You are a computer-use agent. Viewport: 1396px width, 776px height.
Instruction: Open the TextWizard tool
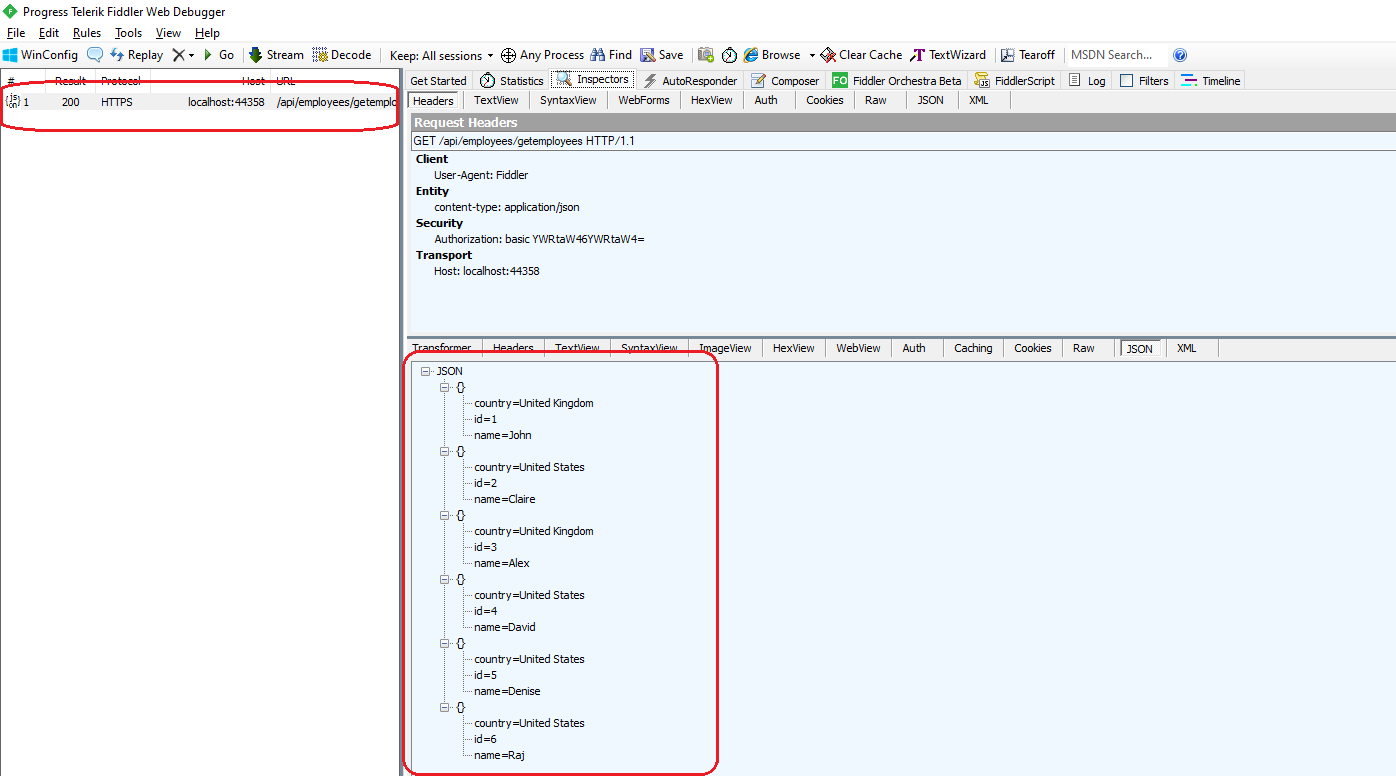[948, 55]
